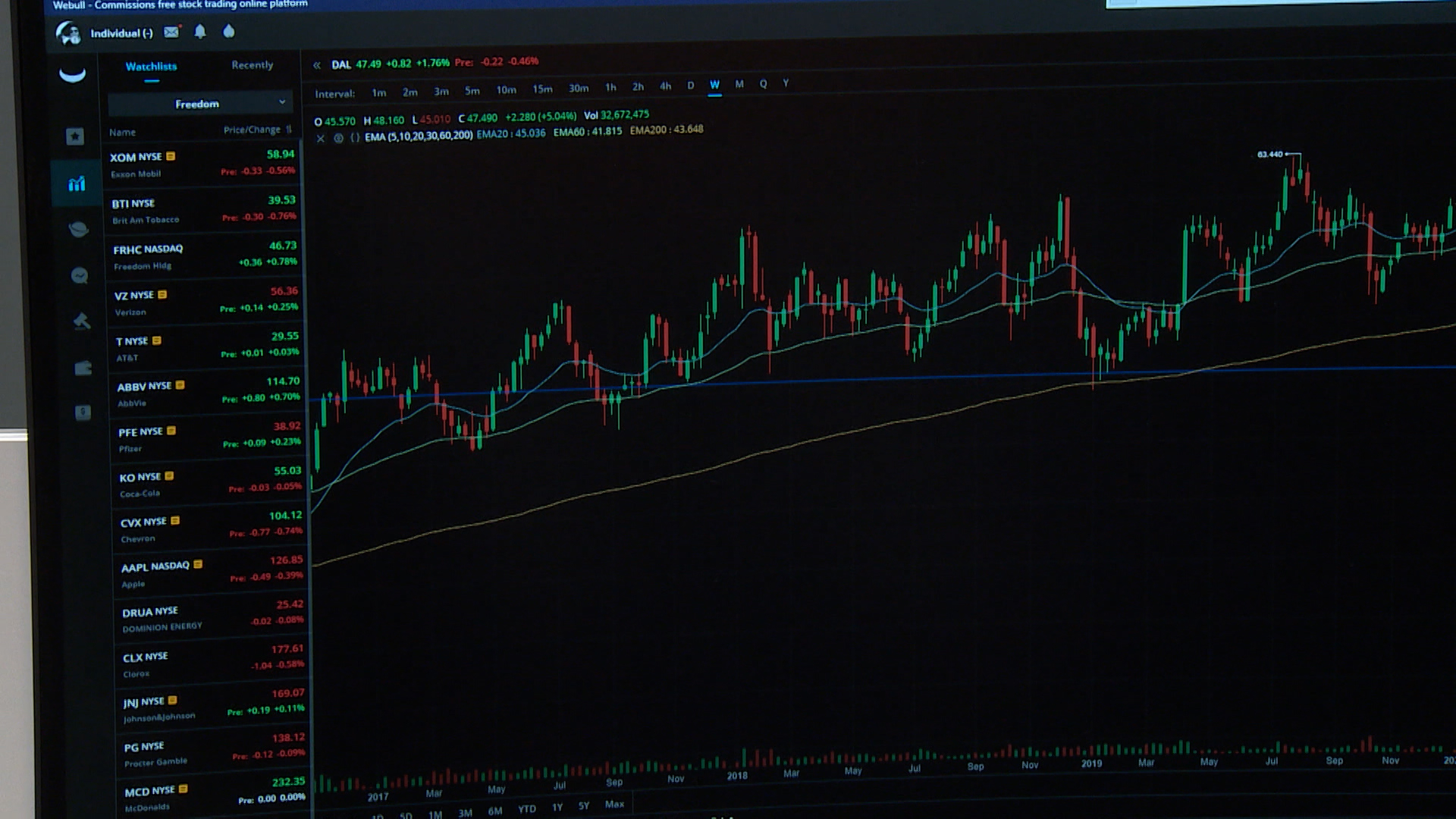Collapse the watchlist panel with double chevron

pyautogui.click(x=317, y=65)
